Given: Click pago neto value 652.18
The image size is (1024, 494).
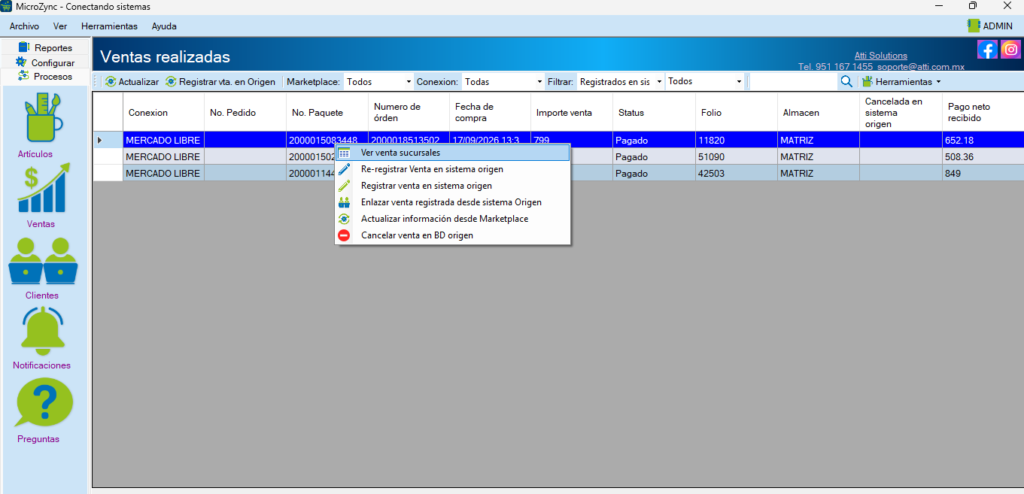Looking at the screenshot, I should [x=983, y=140].
